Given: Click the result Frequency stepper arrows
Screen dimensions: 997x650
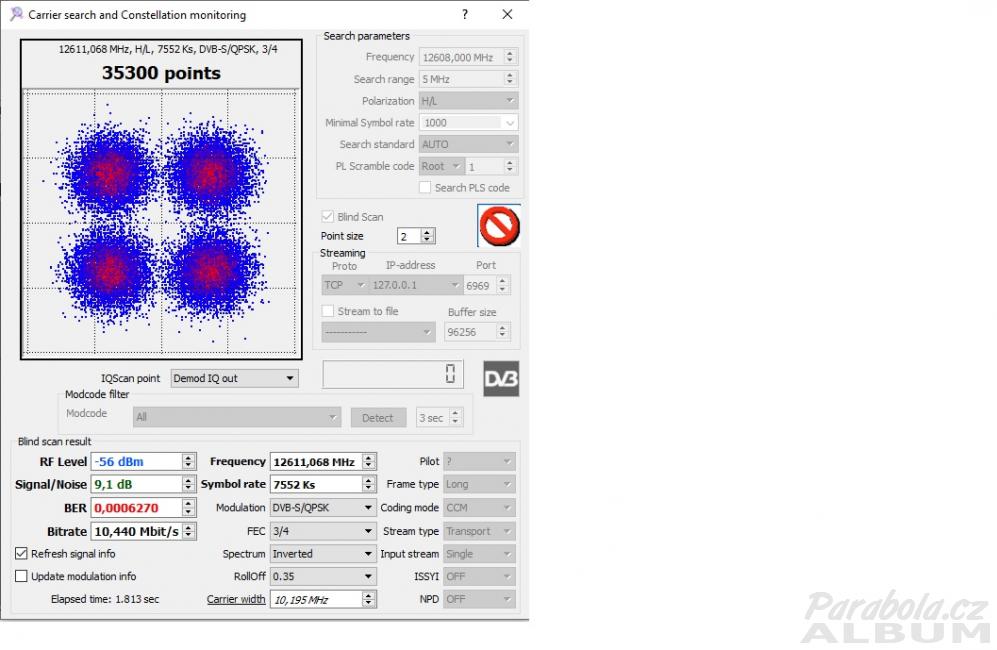Looking at the screenshot, I should 369,462.
